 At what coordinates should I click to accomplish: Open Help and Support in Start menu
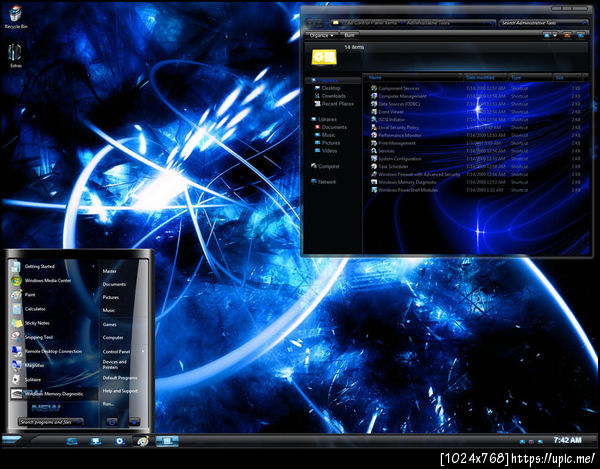(120, 391)
